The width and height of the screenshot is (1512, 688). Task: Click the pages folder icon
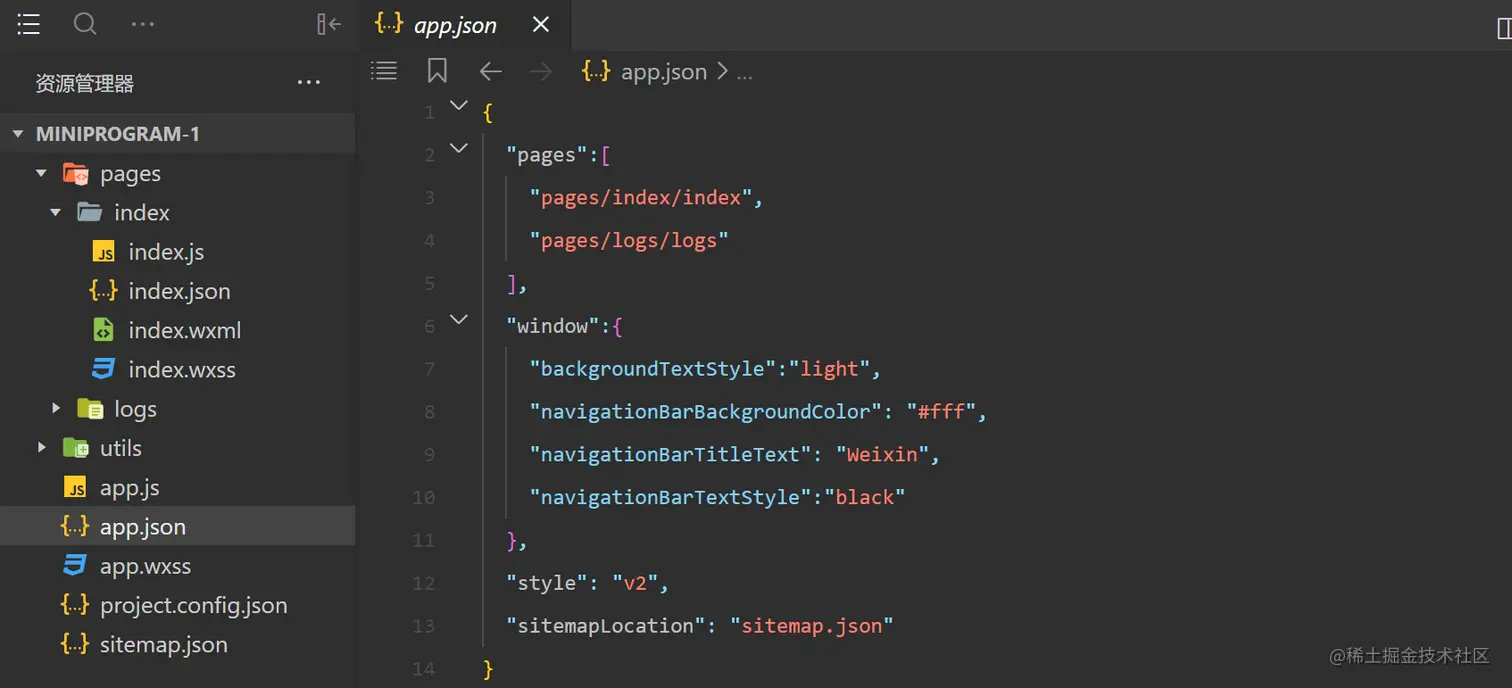click(76, 173)
